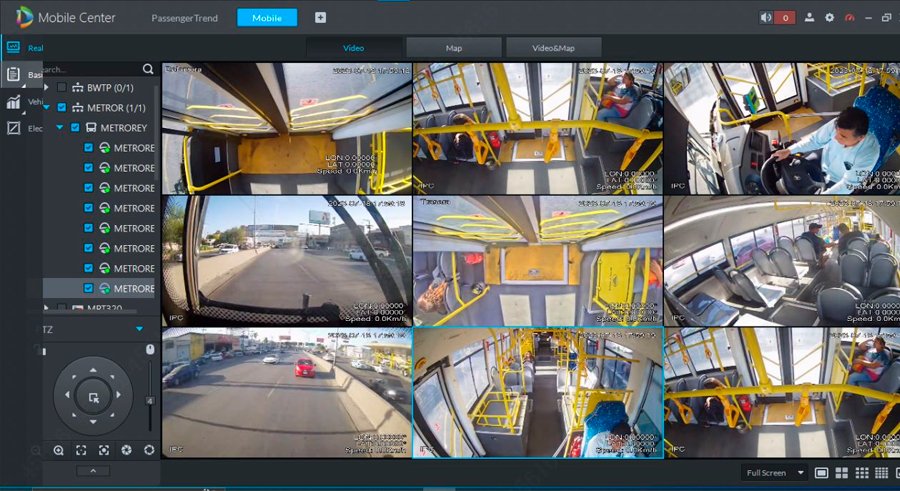900x491 pixels.
Task: Click search magnifier in device tree
Action: point(148,69)
